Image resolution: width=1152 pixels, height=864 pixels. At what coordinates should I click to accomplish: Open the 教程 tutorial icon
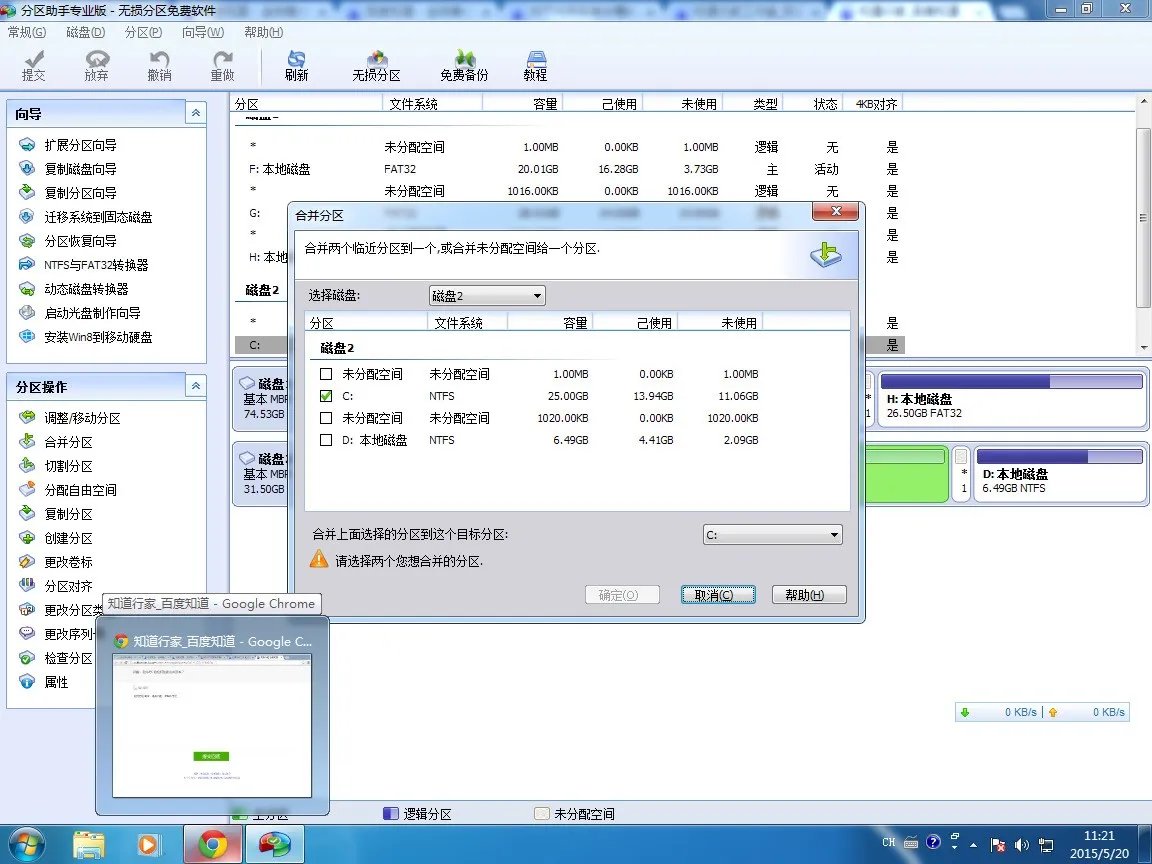point(535,66)
